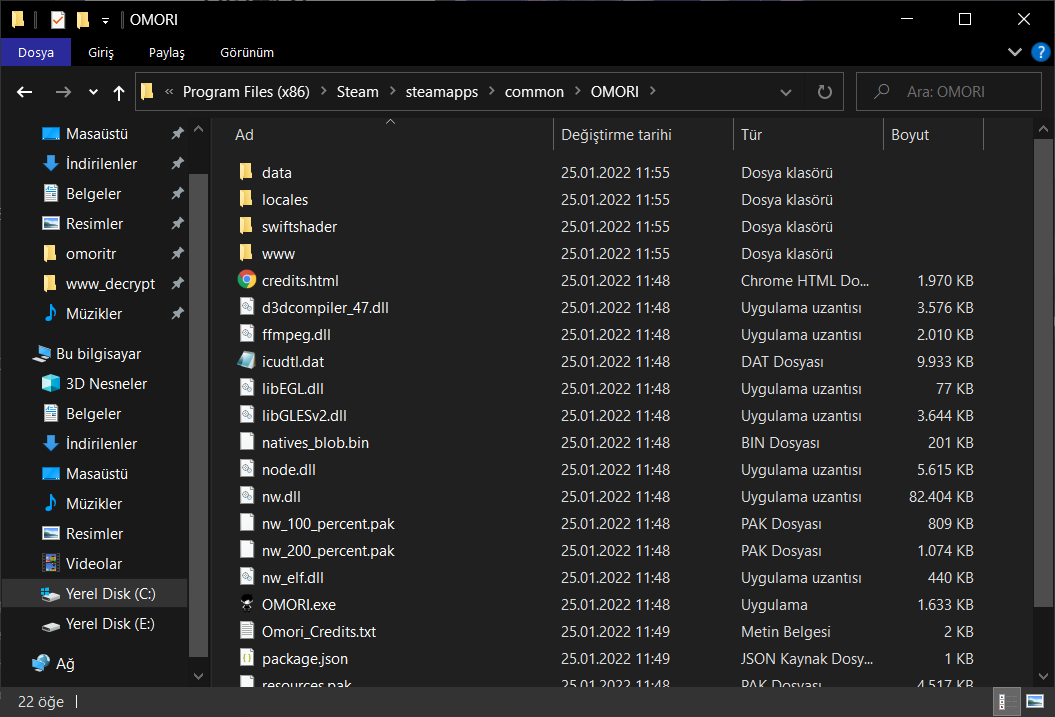1055x717 pixels.
Task: Click file list scroll down arrow
Action: tap(1043, 675)
